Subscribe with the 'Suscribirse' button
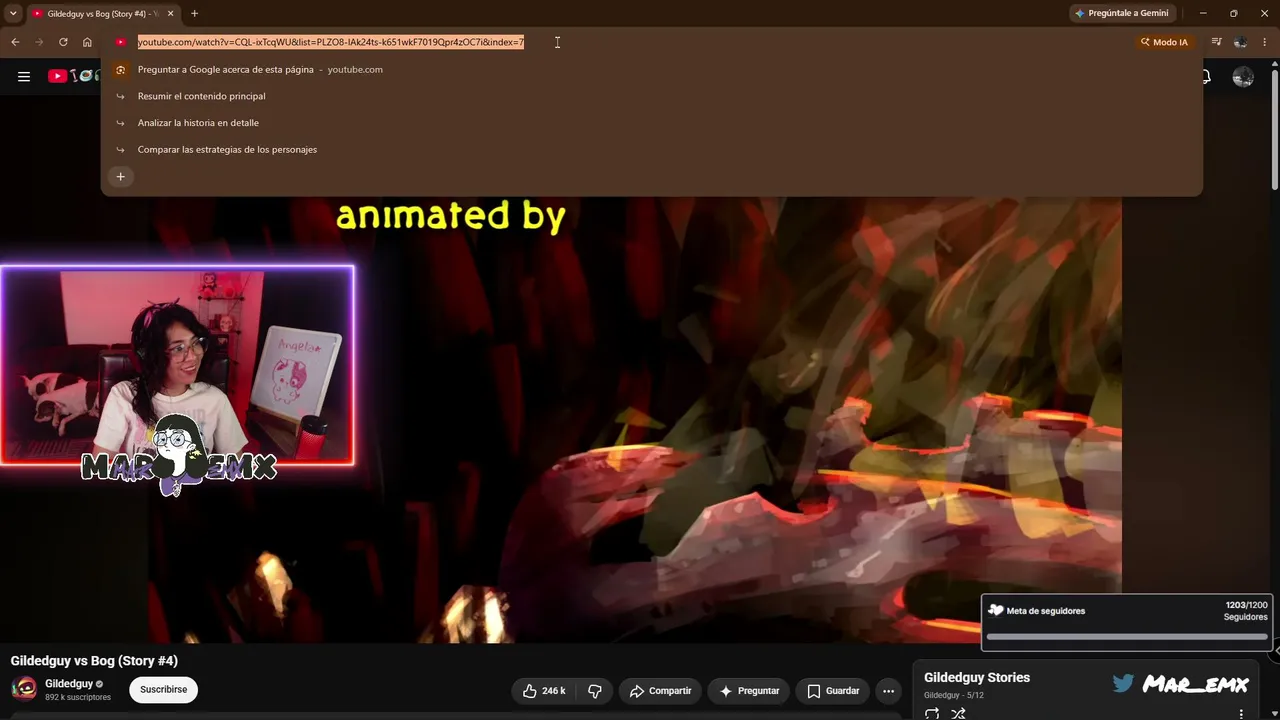 (163, 690)
